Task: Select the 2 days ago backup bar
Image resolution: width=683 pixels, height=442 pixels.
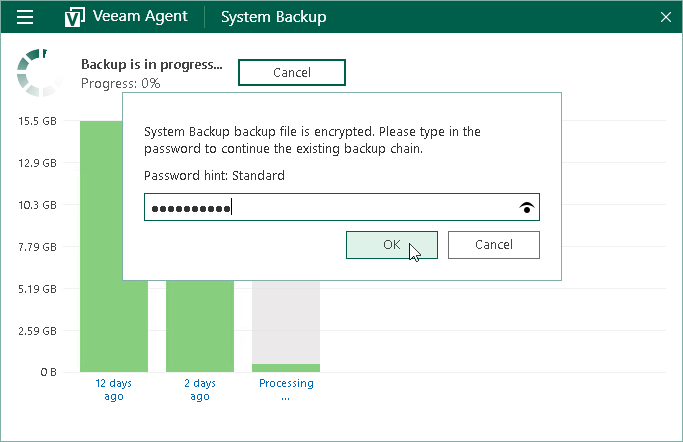Action: (x=200, y=326)
